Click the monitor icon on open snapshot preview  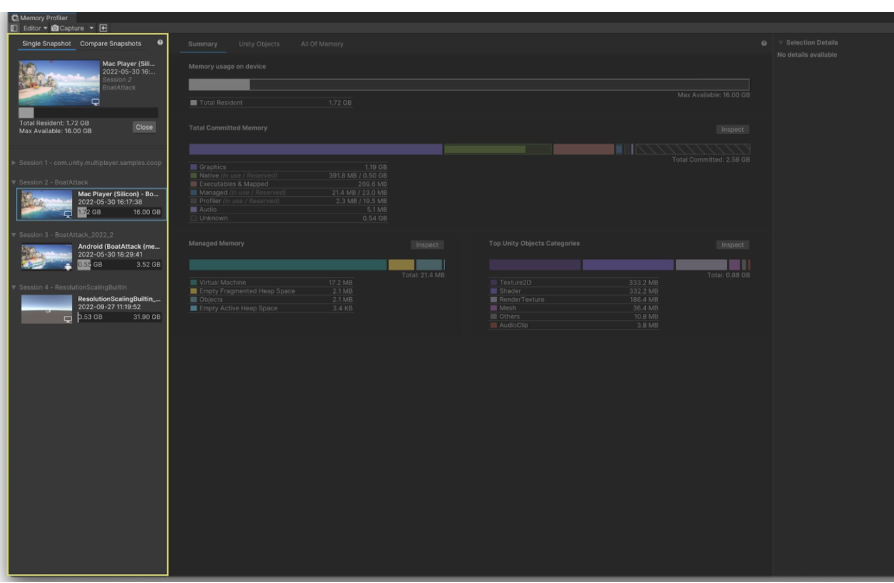pos(95,102)
